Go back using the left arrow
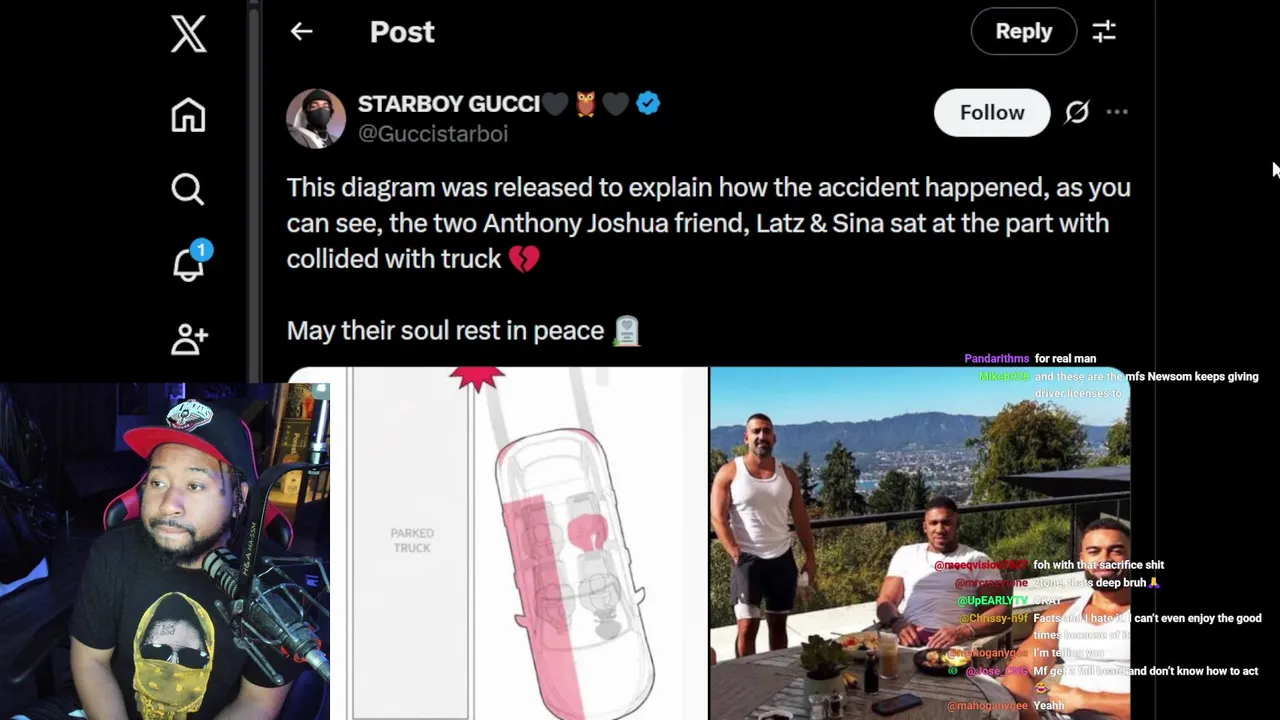The image size is (1280, 720). [x=301, y=32]
